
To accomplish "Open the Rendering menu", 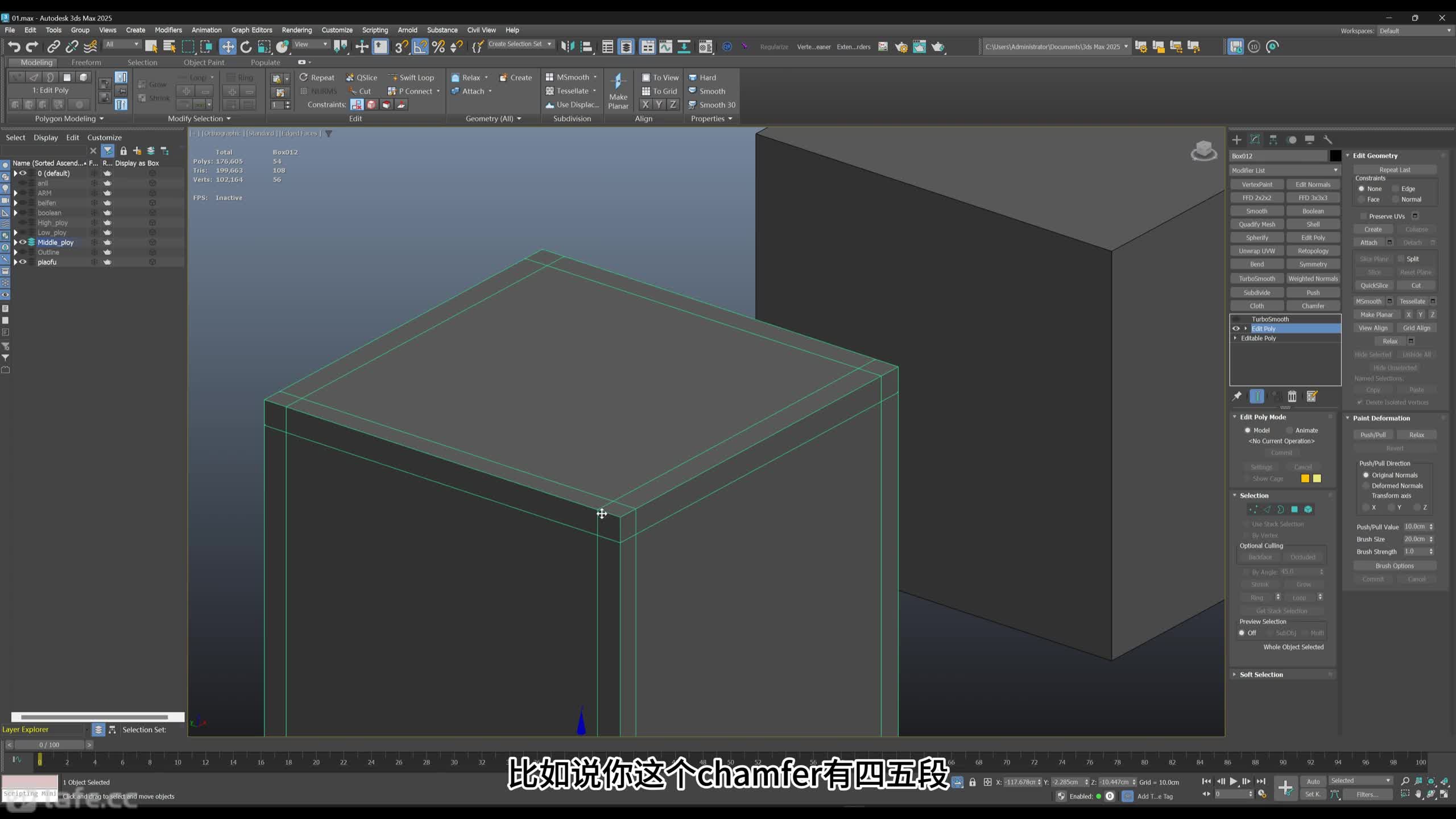I will pyautogui.click(x=296, y=30).
